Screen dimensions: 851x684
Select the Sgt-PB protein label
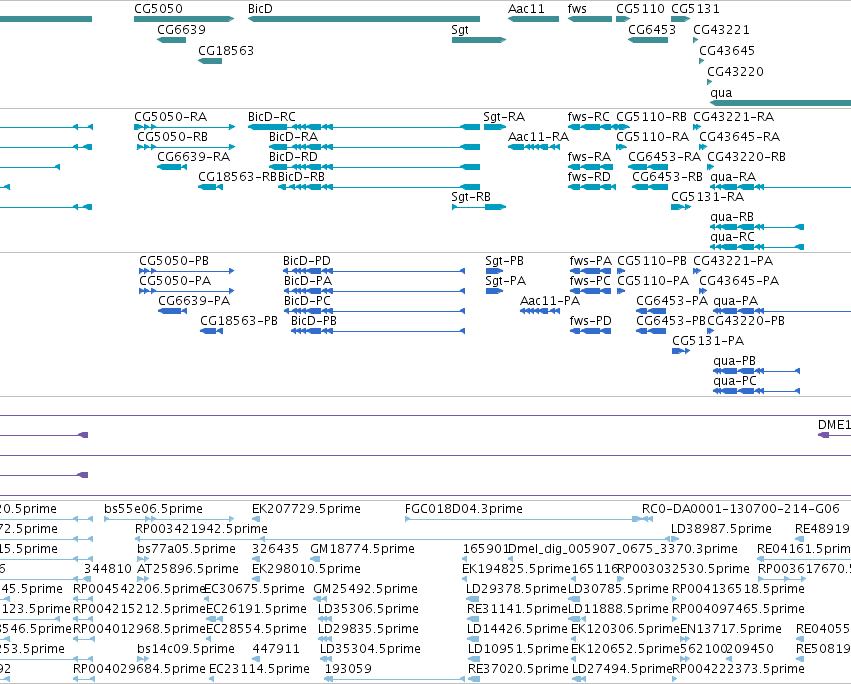point(504,261)
